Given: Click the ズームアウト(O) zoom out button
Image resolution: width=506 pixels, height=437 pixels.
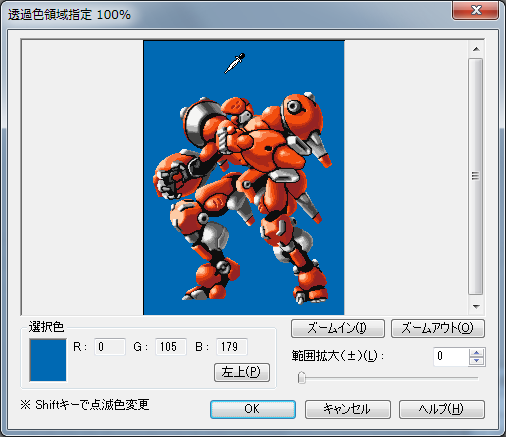Looking at the screenshot, I should click(x=438, y=329).
